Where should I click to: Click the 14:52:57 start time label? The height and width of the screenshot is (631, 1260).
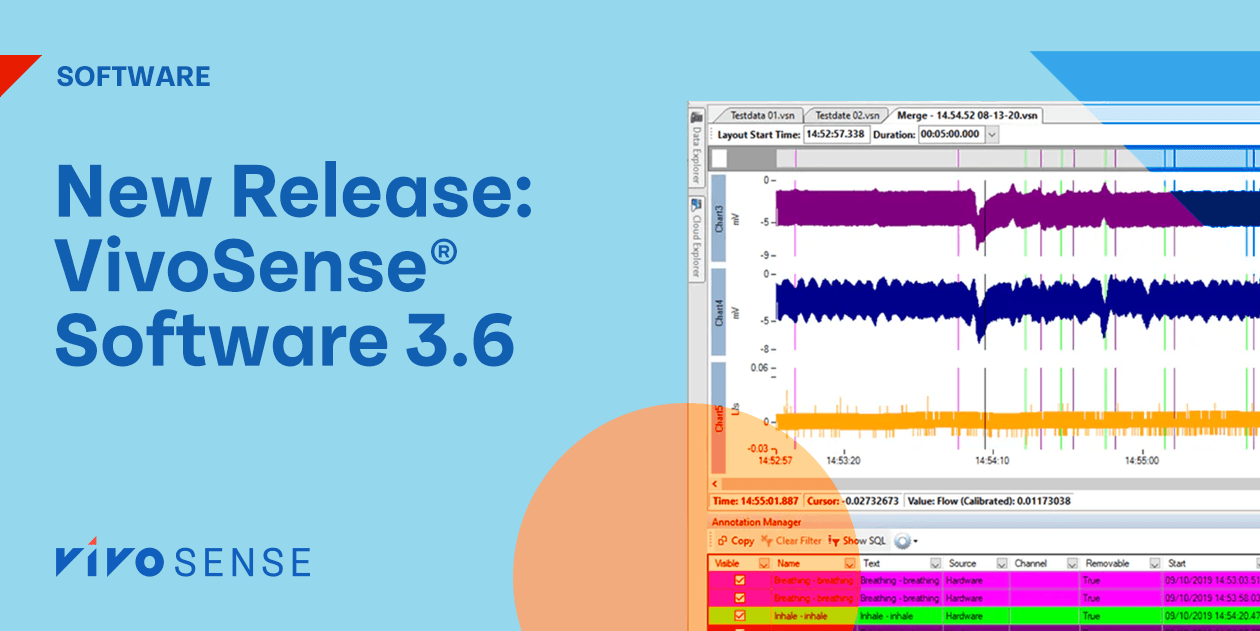tap(774, 461)
